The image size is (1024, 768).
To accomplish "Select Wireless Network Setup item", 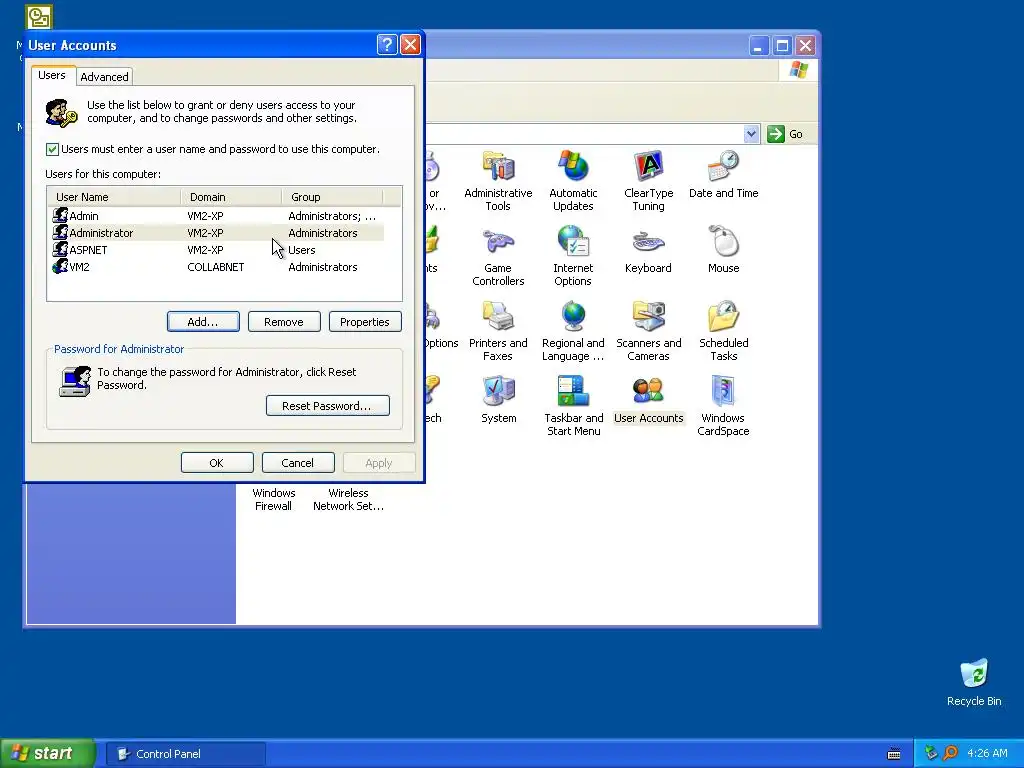I will (x=348, y=499).
